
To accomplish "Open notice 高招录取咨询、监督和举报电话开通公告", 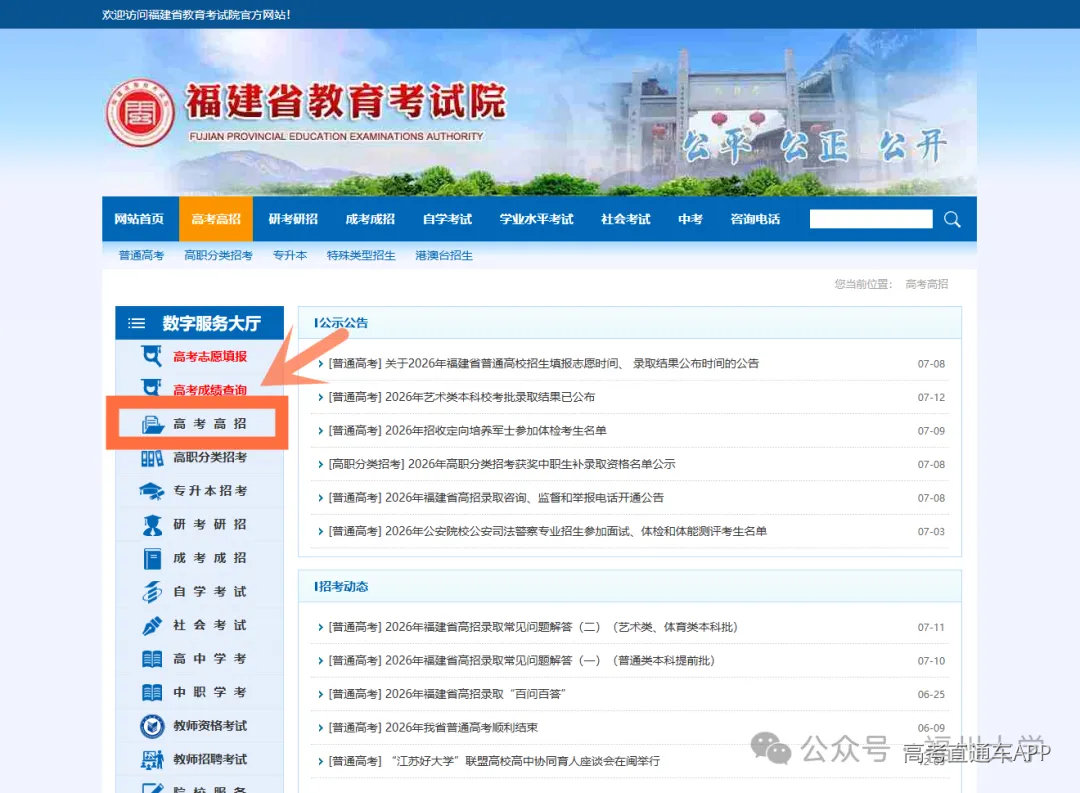I will click(x=496, y=497).
